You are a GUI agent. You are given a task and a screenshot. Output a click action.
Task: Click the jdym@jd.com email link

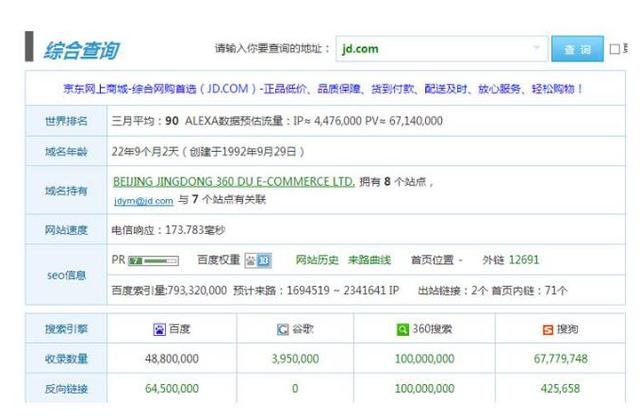pyautogui.click(x=144, y=201)
